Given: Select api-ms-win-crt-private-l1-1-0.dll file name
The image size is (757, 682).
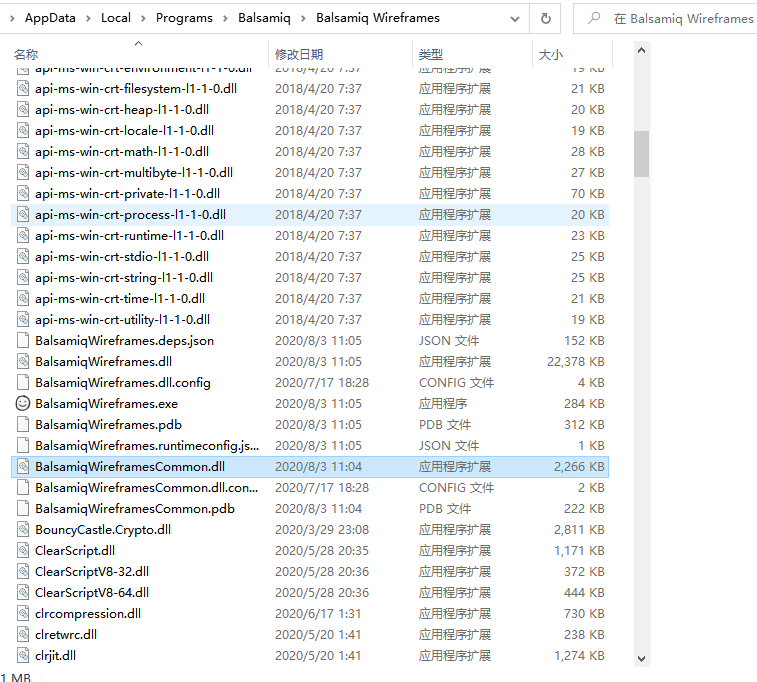Looking at the screenshot, I should coord(127,194).
